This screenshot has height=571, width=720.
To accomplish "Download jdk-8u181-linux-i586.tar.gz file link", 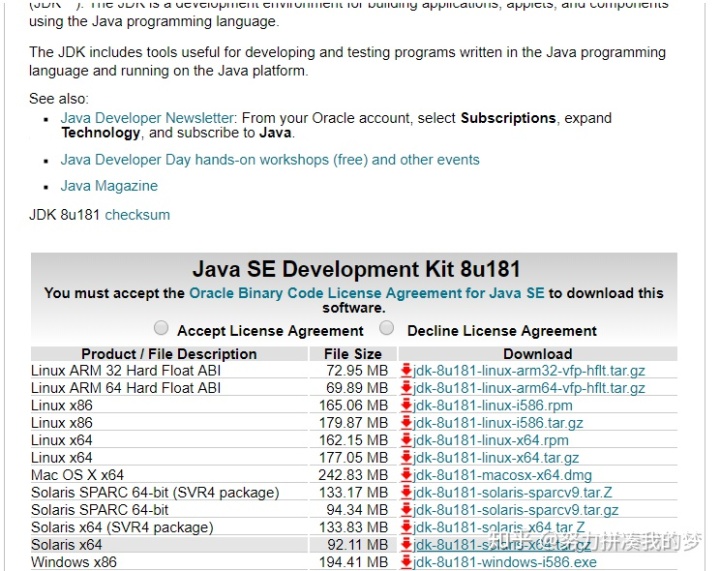I will tap(498, 423).
